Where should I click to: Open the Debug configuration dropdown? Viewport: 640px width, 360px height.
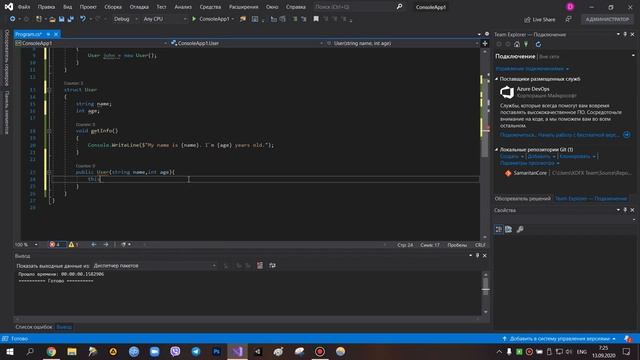tap(126, 19)
